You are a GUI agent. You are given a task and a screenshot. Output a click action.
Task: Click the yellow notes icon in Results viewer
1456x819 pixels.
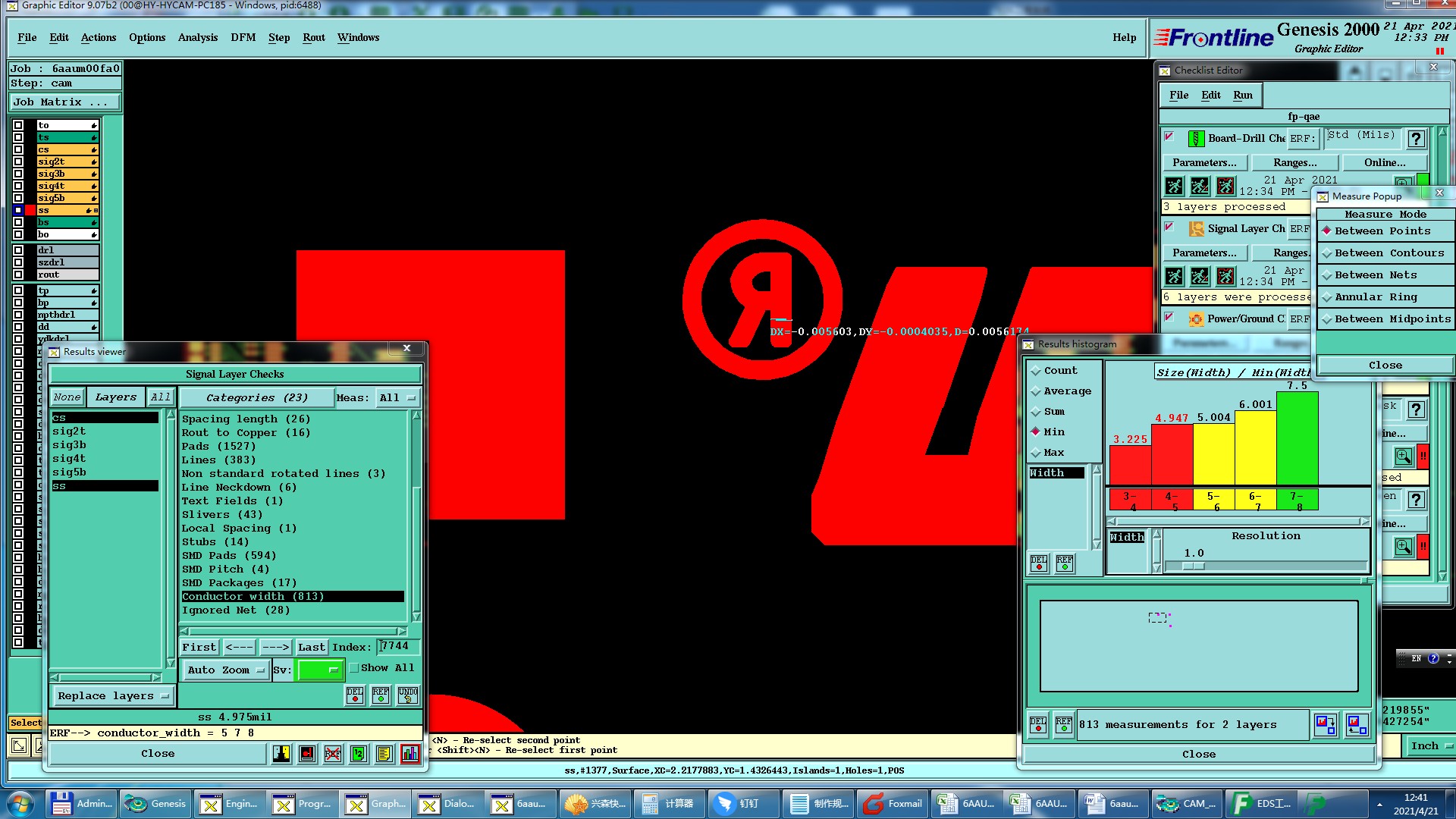point(384,754)
